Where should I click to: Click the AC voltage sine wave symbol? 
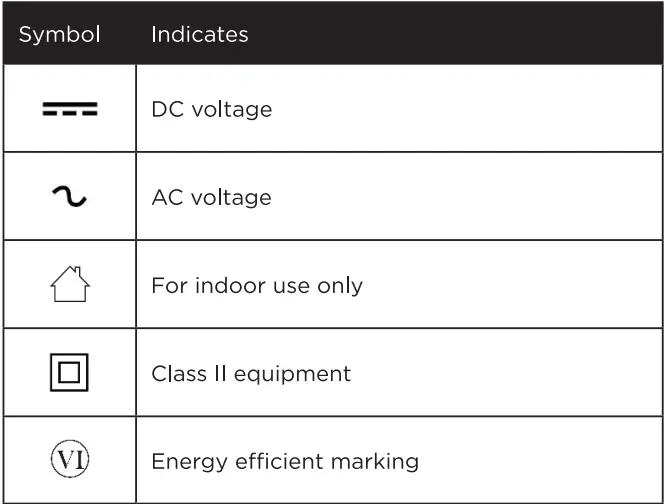click(69, 198)
